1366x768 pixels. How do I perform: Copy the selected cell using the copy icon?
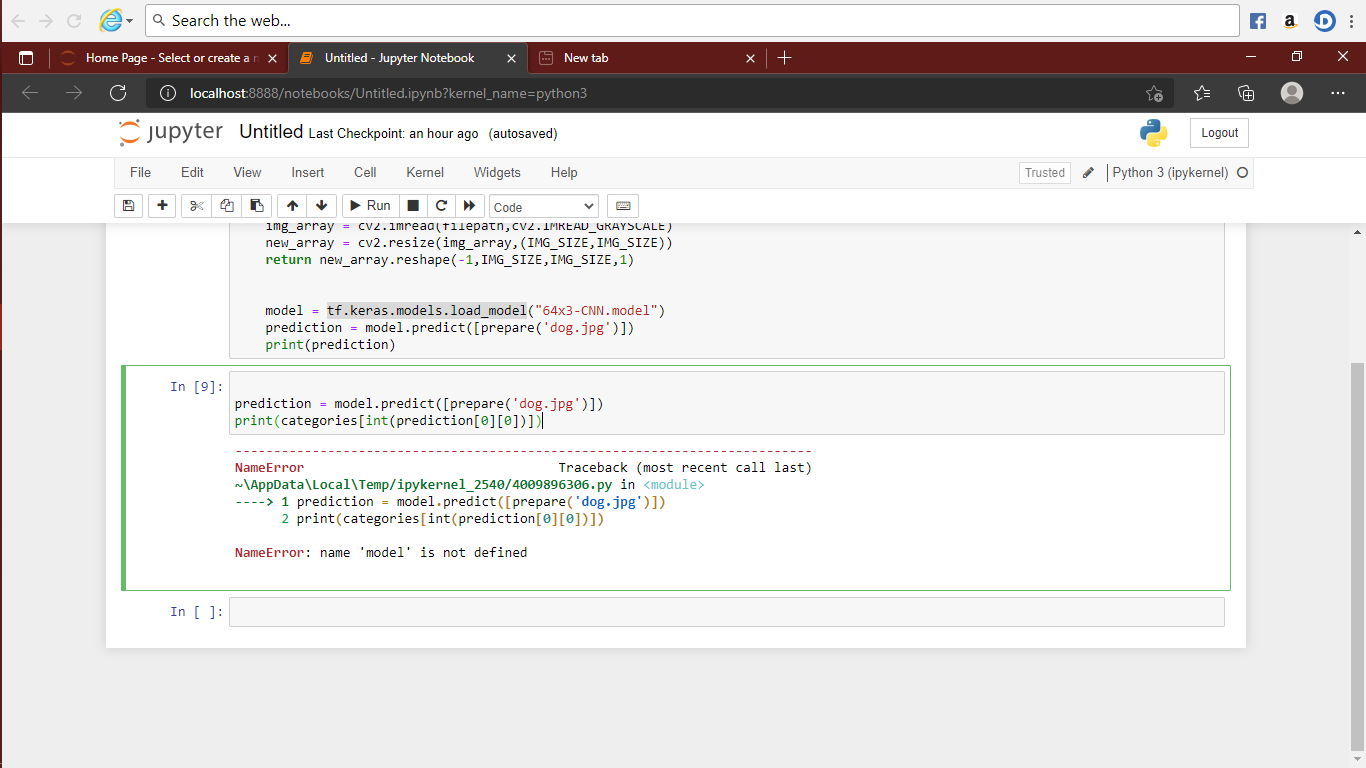point(225,205)
